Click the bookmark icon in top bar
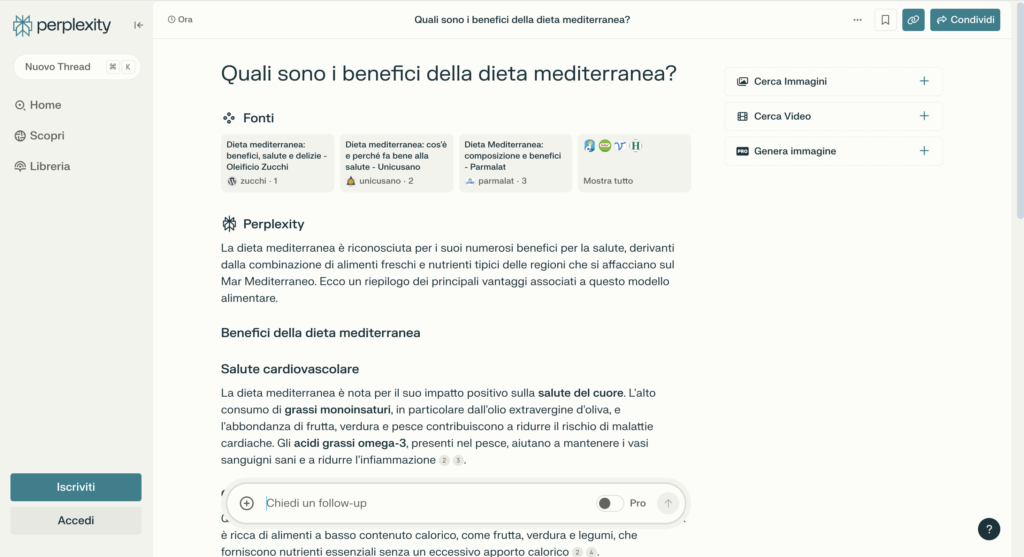This screenshot has width=1024, height=557. coord(885,20)
